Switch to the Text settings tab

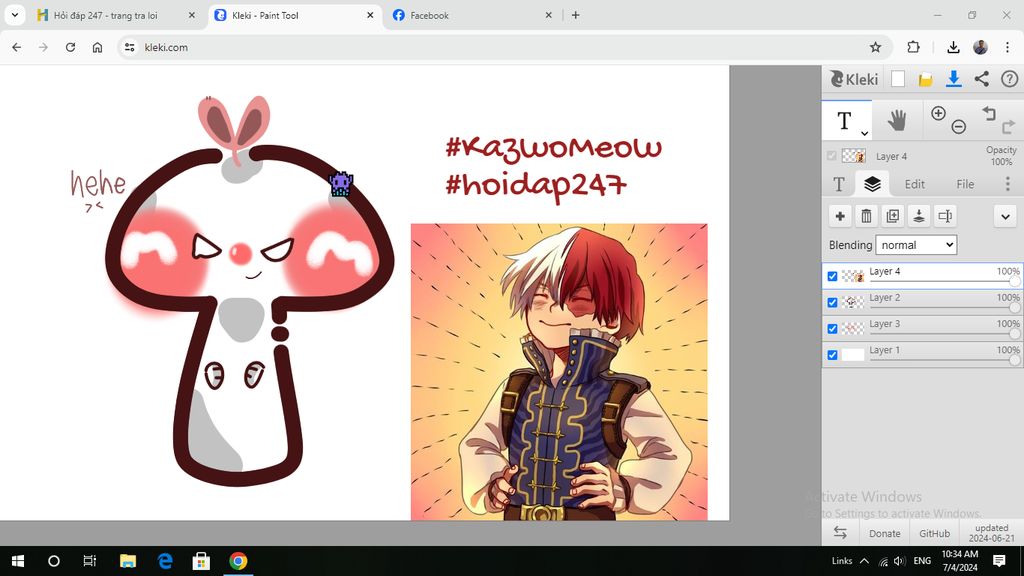point(839,184)
